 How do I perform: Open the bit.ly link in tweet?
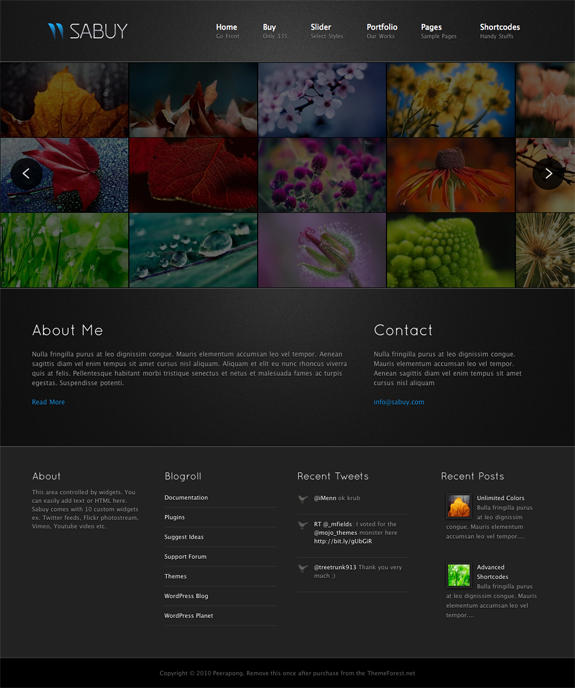click(343, 541)
